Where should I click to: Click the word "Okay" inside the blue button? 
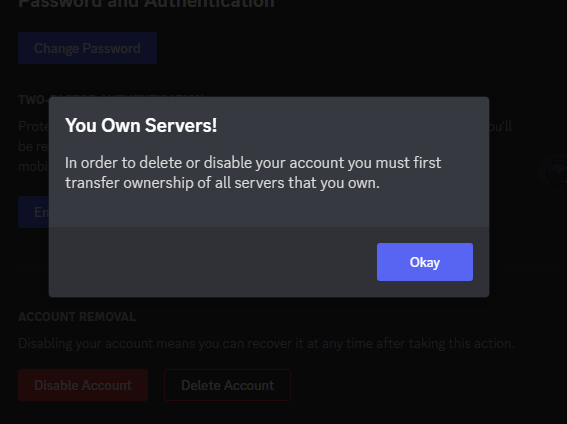[425, 262]
